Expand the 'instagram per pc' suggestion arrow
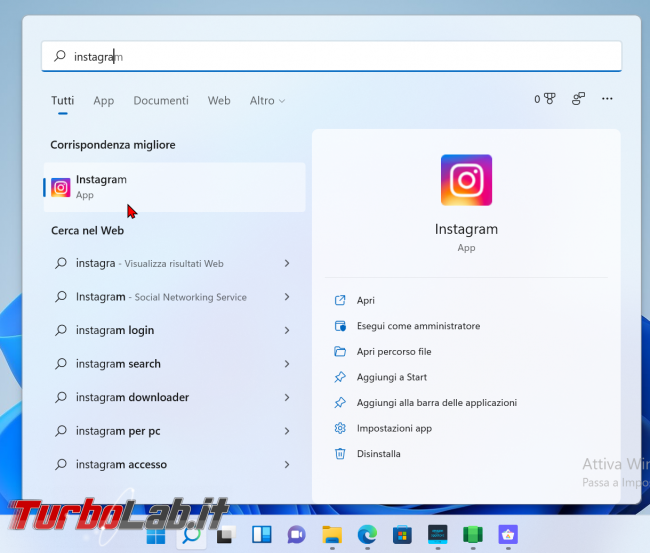 (x=287, y=431)
